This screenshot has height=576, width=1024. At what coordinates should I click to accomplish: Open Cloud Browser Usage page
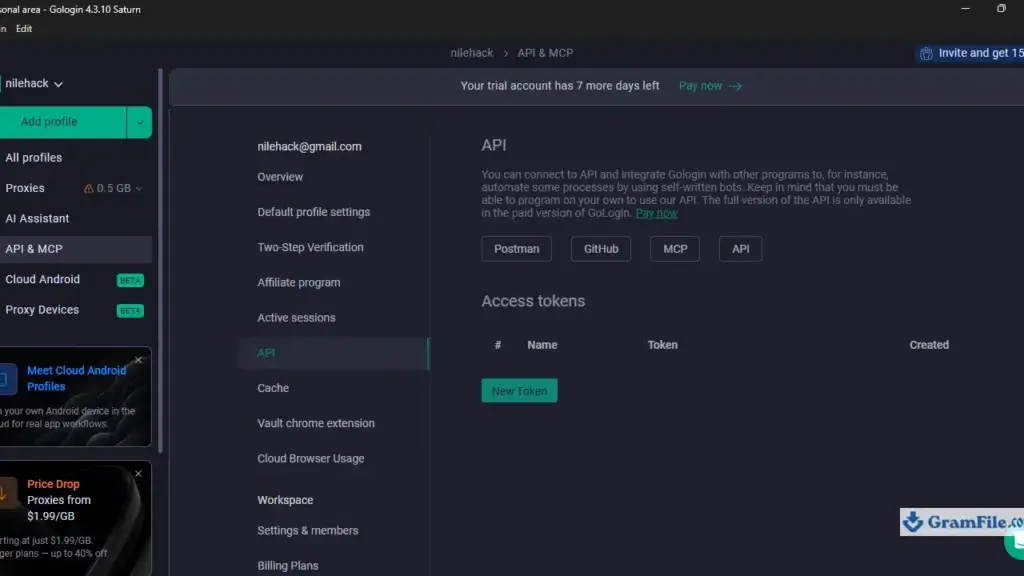(311, 458)
